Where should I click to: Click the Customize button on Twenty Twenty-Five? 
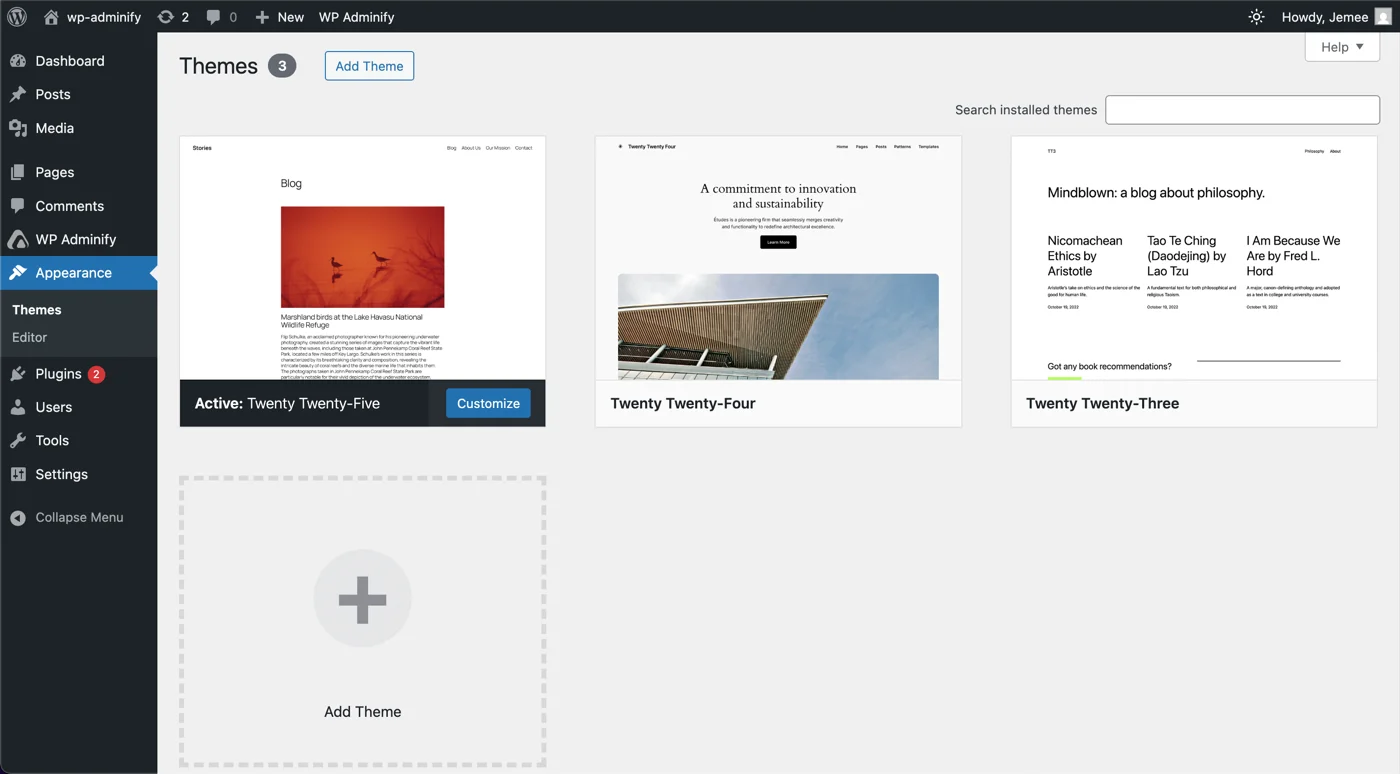point(488,403)
